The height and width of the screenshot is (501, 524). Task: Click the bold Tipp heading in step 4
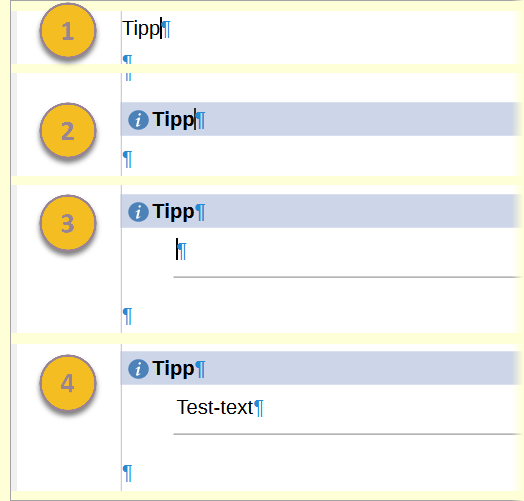(x=173, y=368)
